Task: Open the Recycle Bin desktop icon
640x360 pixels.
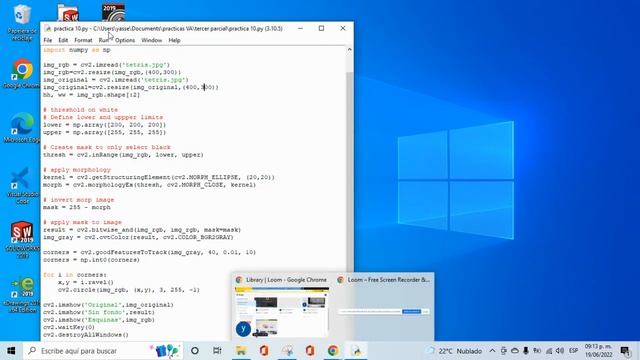Action: click(x=22, y=22)
